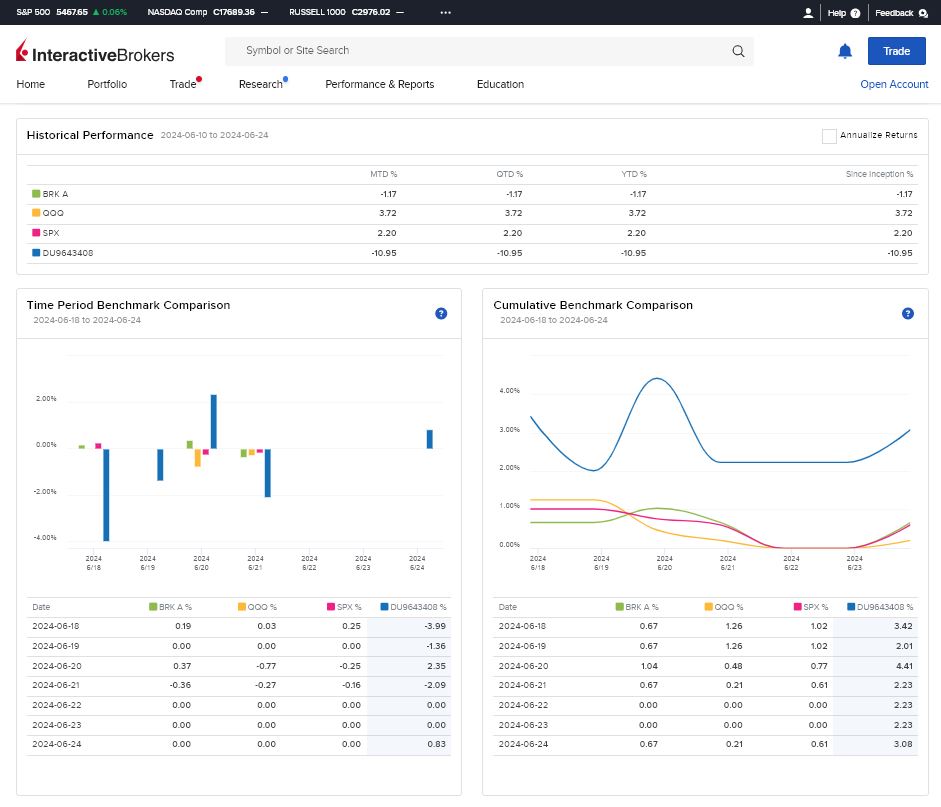Click the InteractiveBrokers logo
941x807 pixels.
click(x=95, y=52)
